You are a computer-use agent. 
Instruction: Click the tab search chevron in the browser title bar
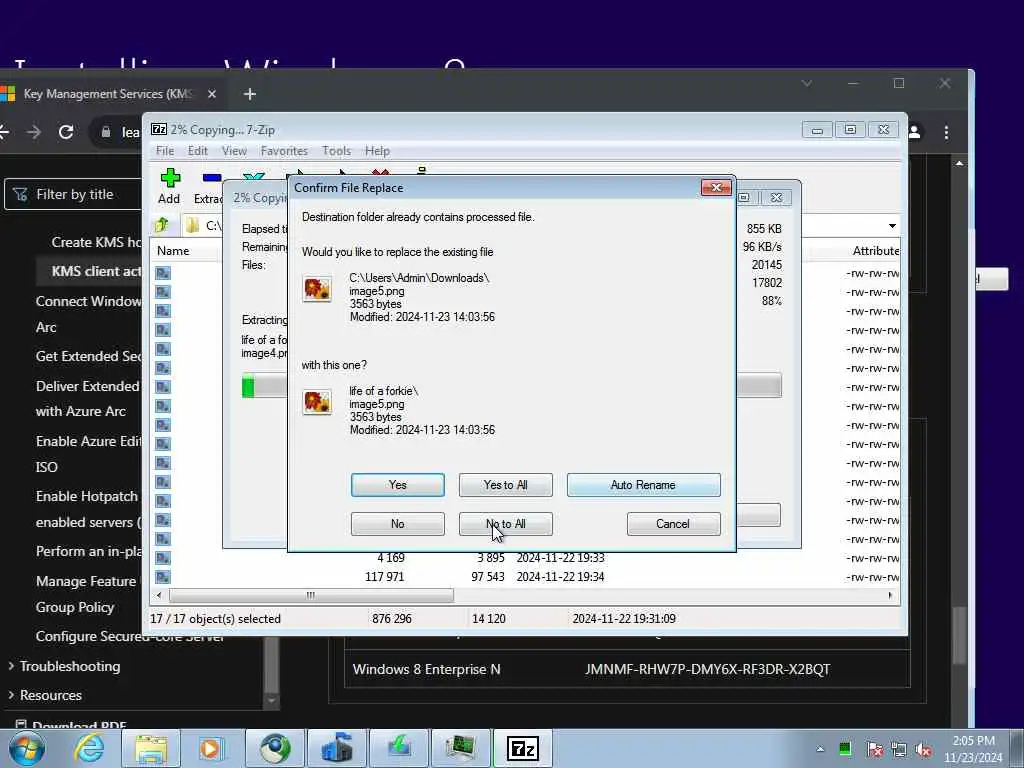(807, 83)
